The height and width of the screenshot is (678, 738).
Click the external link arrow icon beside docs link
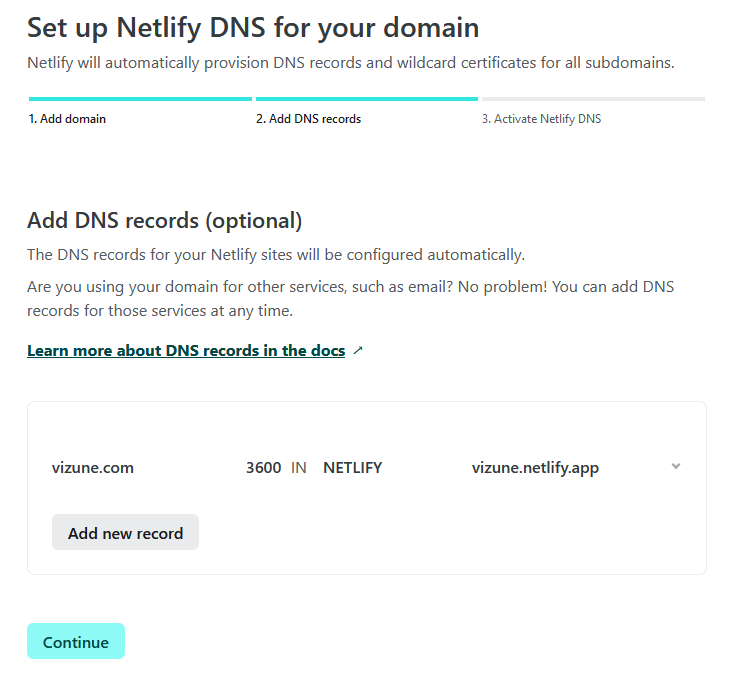[x=359, y=351]
